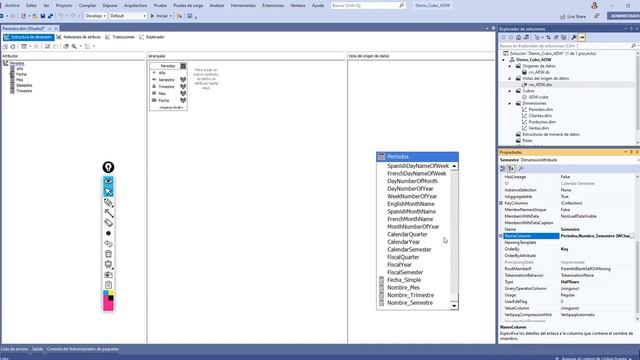Click the Iniciar start button
The width and height of the screenshot is (640, 360).
coord(159,16)
